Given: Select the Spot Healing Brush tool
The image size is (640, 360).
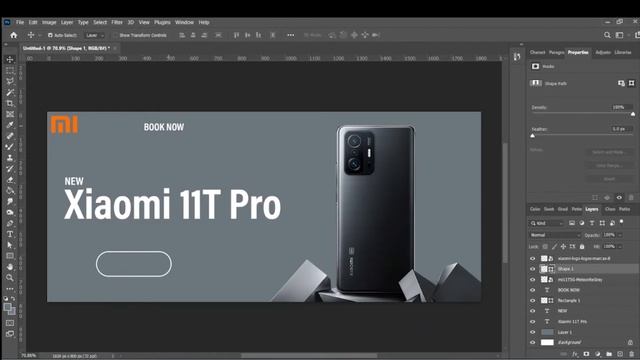Looking at the screenshot, I should coord(10,136).
